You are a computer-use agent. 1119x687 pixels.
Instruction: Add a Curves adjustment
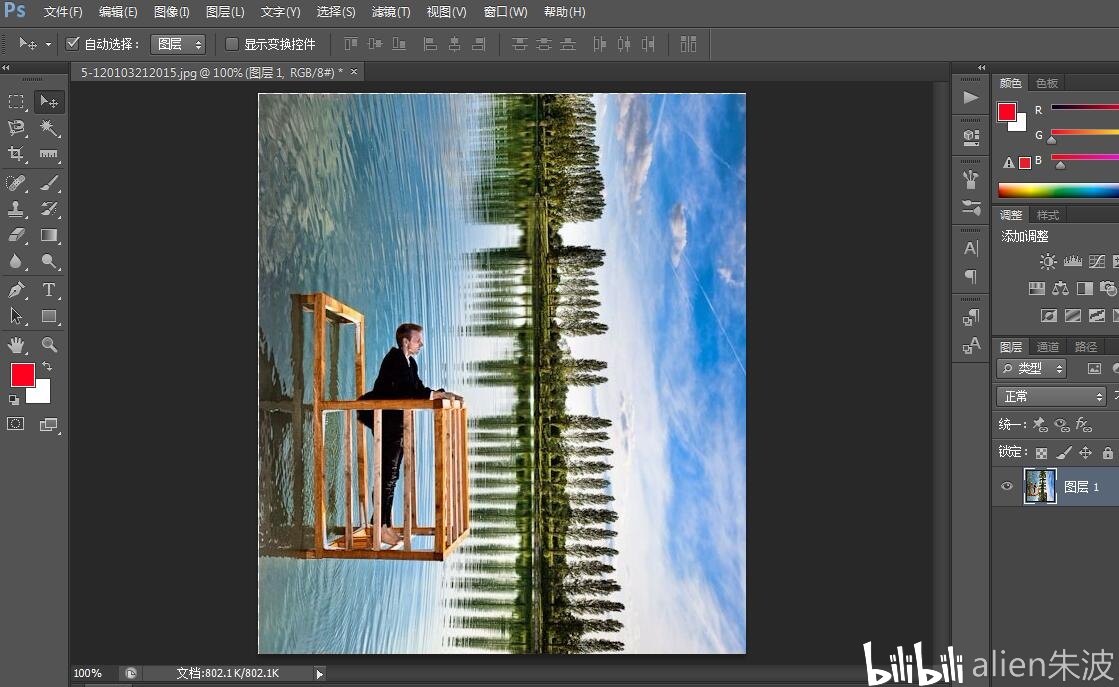(1097, 262)
